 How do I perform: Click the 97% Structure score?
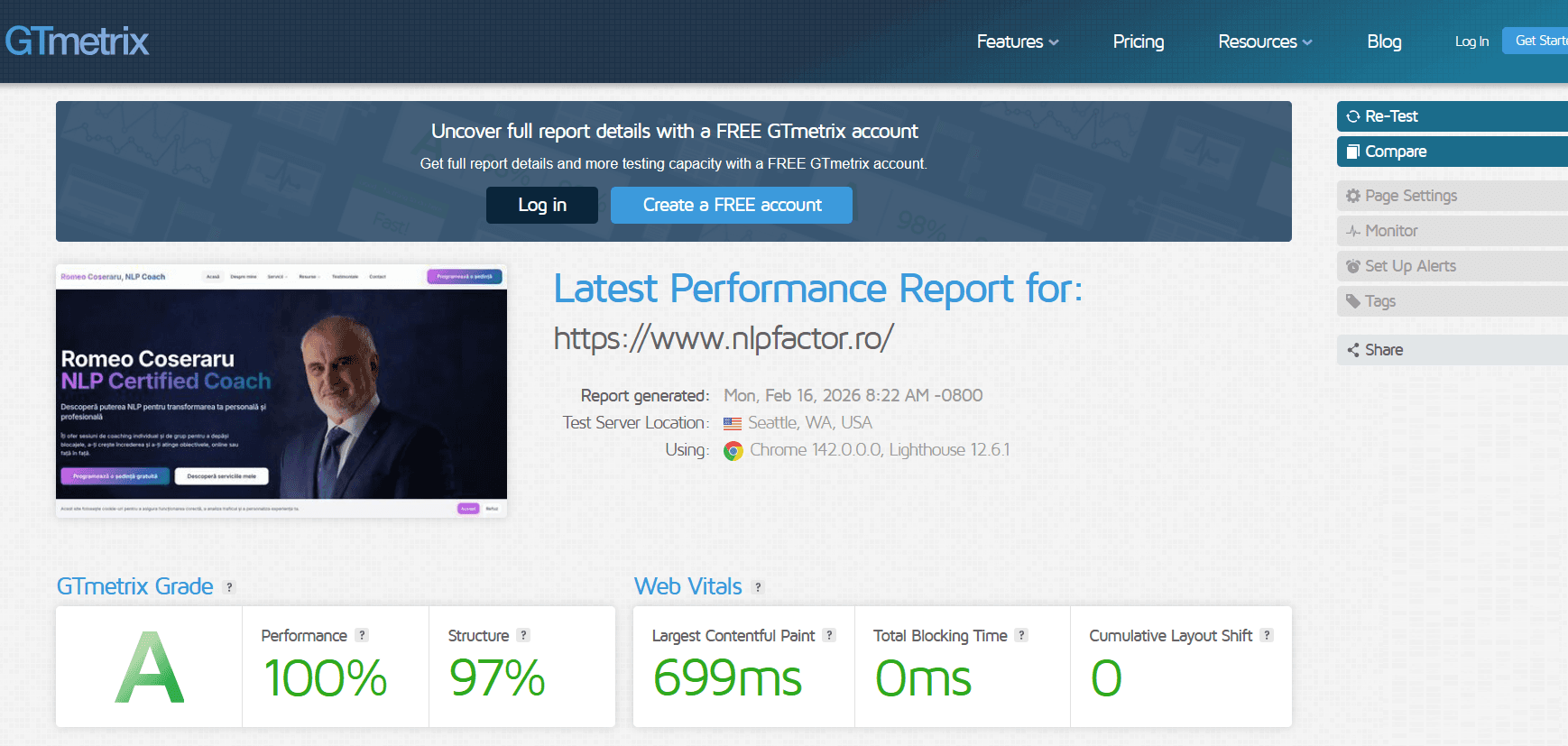[497, 678]
